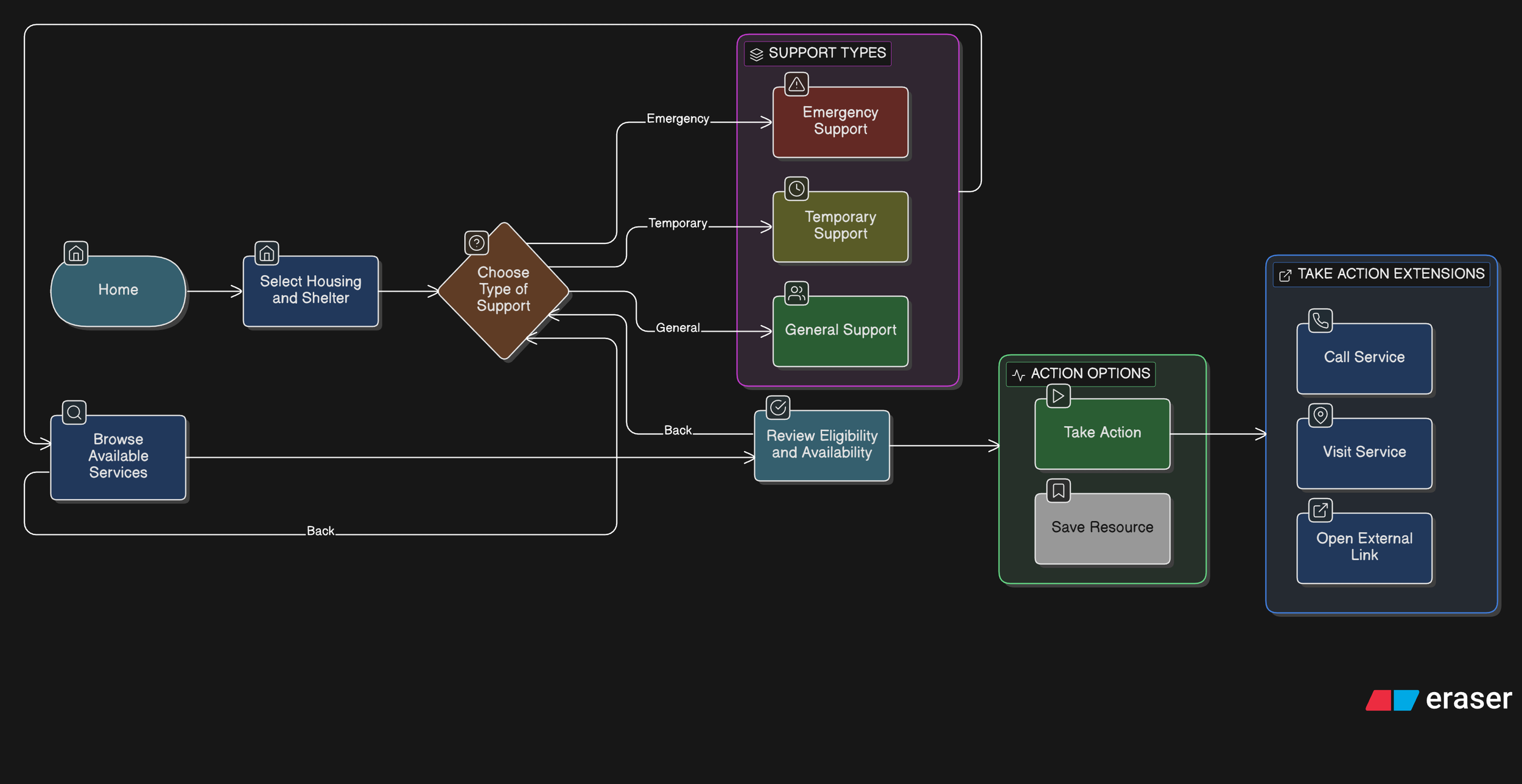Viewport: 1522px width, 784px height.
Task: Click the checkmark icon on Review Eligibility
Action: tap(778, 408)
